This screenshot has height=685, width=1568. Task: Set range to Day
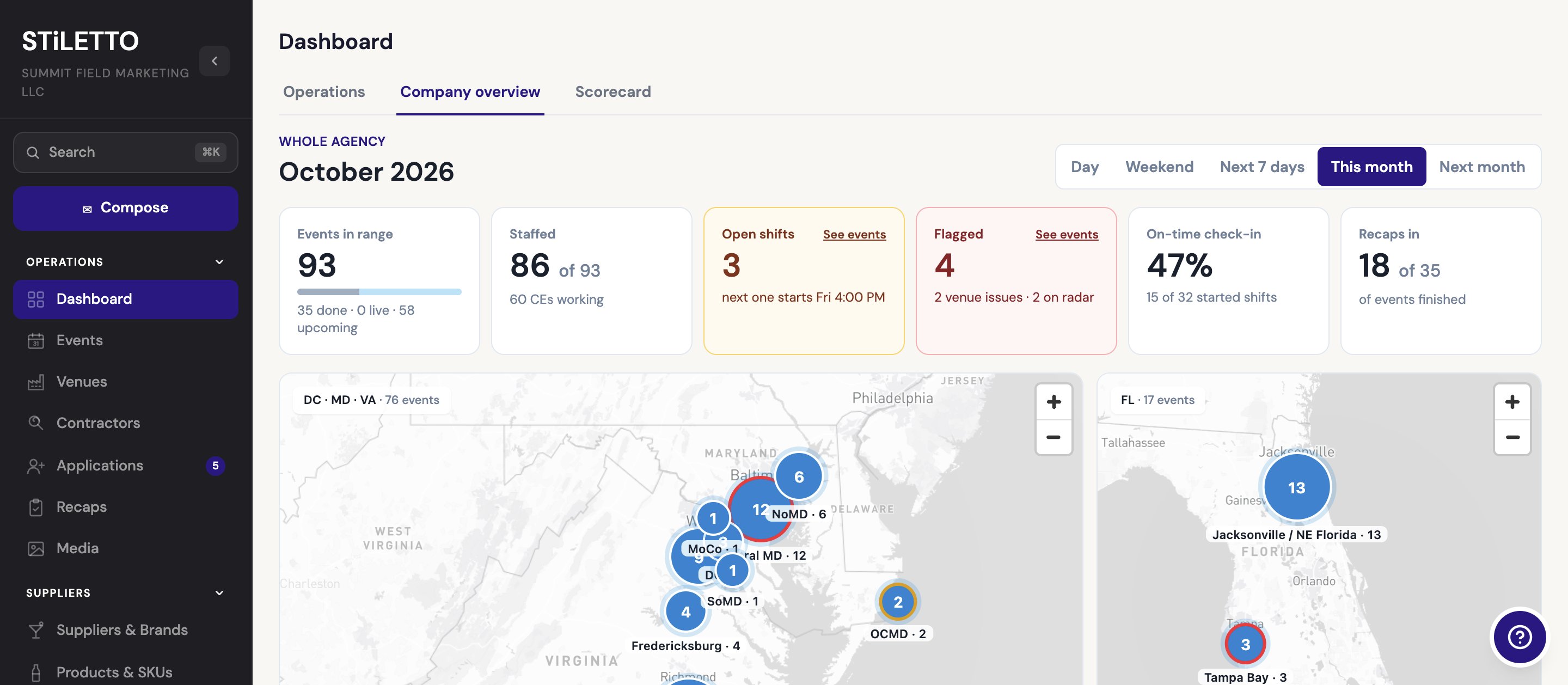(x=1085, y=167)
